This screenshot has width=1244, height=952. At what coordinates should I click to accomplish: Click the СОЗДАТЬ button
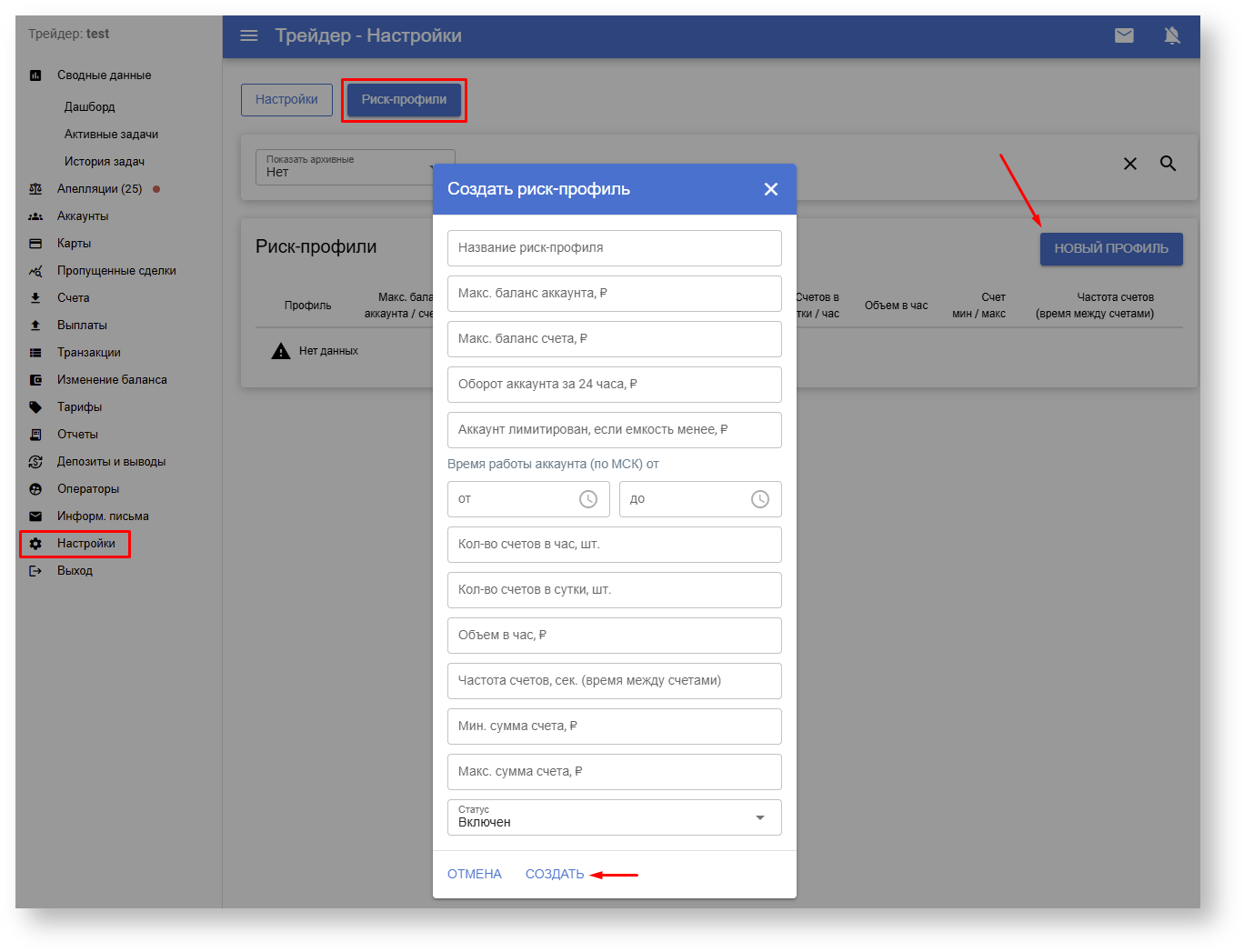click(x=555, y=874)
